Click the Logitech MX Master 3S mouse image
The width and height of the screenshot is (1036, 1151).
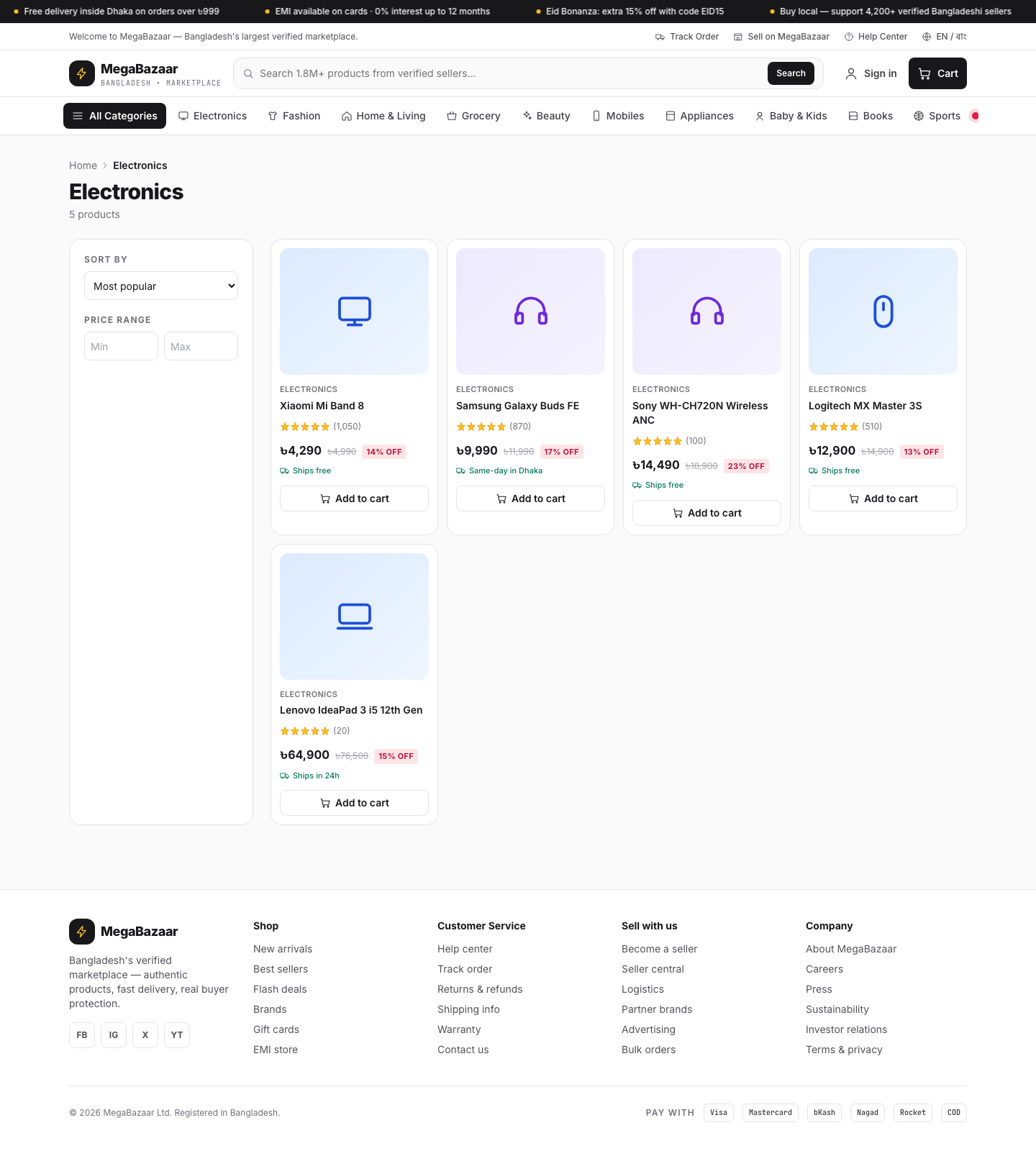(883, 311)
